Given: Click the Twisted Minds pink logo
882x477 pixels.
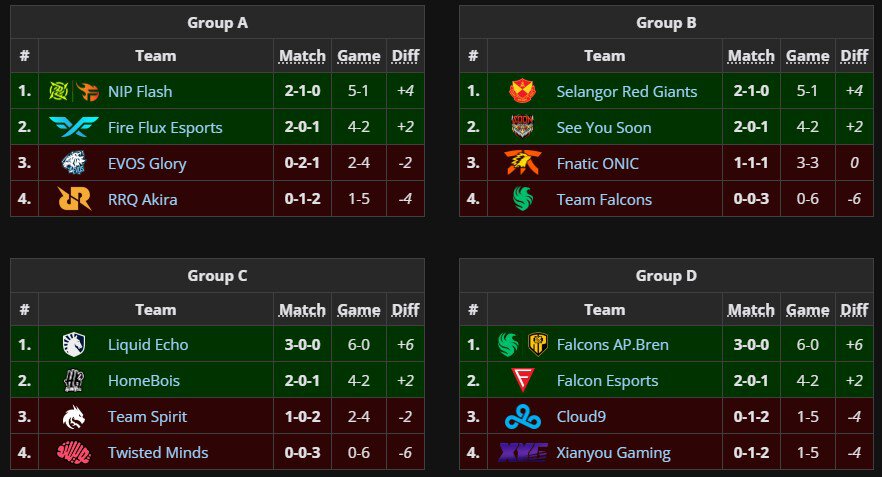Looking at the screenshot, I should pos(74,452).
